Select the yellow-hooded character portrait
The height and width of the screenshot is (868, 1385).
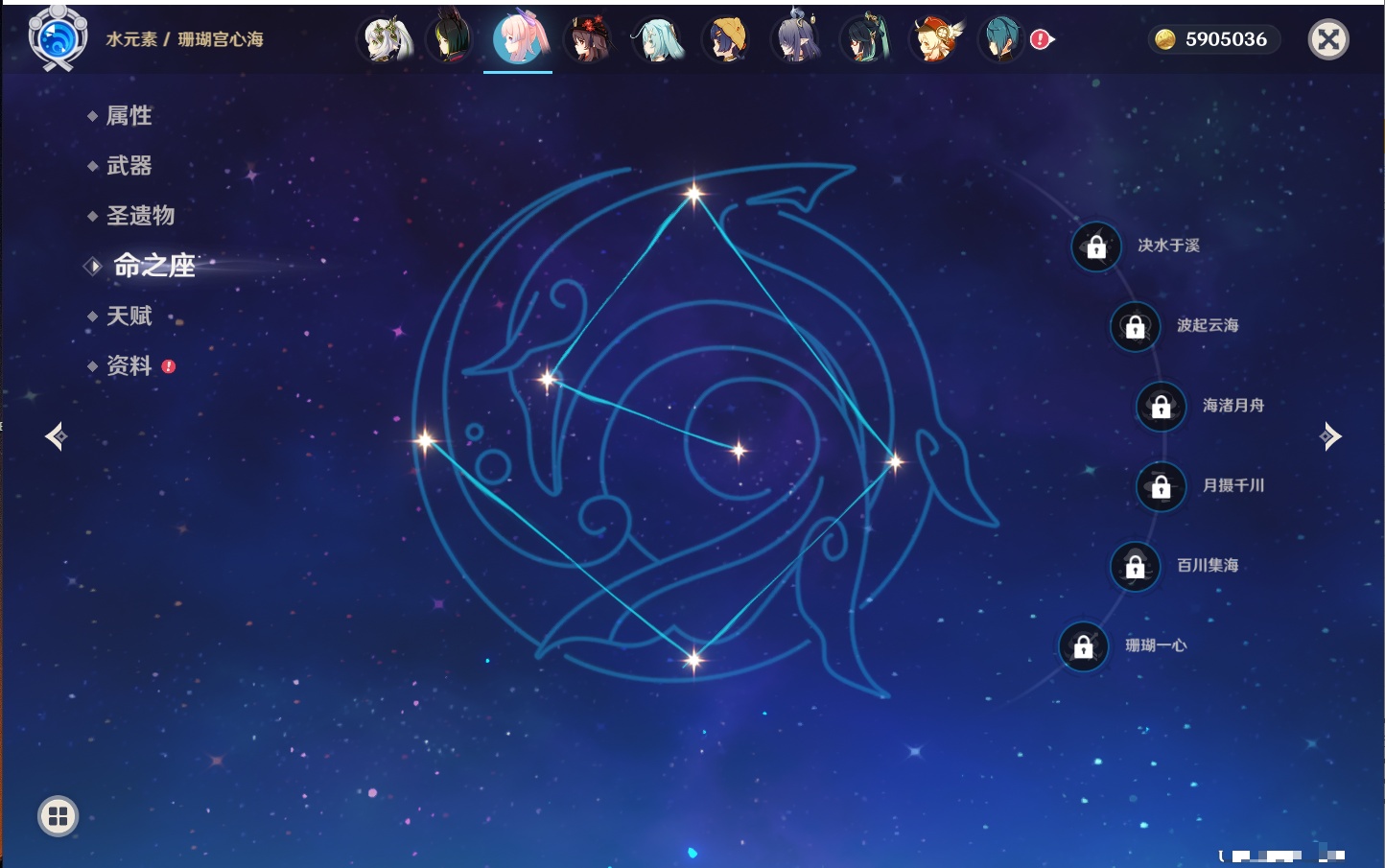pos(727,39)
